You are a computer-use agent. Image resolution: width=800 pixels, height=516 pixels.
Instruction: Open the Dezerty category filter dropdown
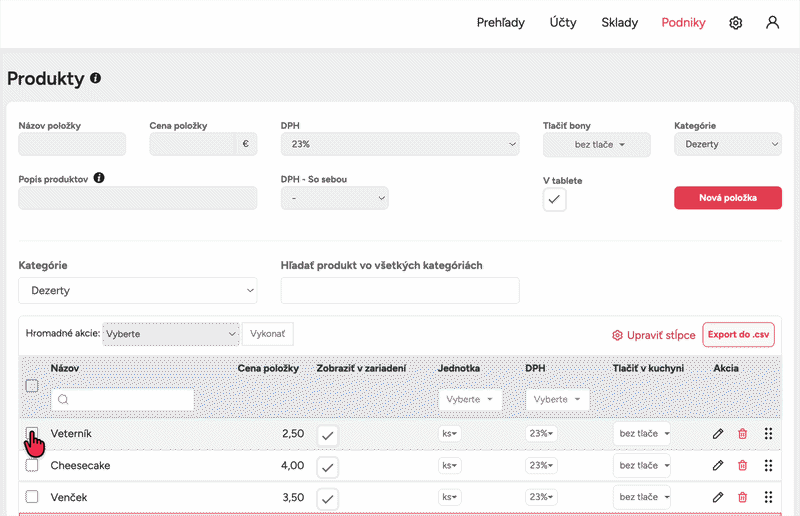(x=138, y=290)
